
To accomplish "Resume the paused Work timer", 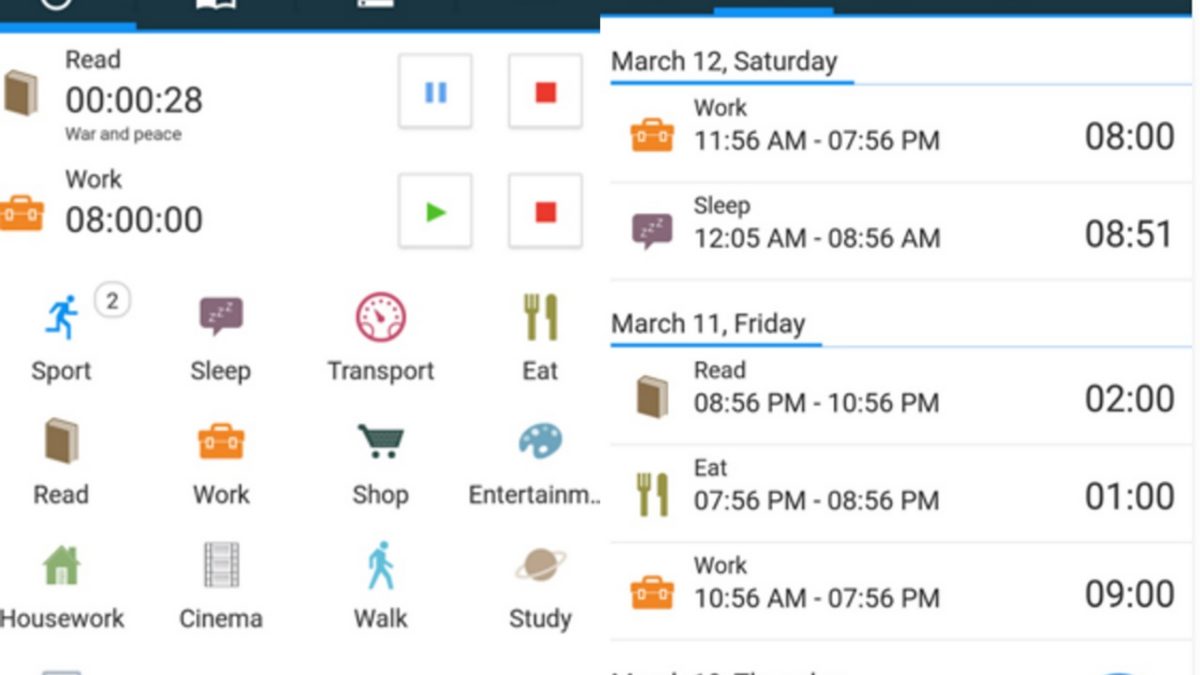I will point(435,212).
